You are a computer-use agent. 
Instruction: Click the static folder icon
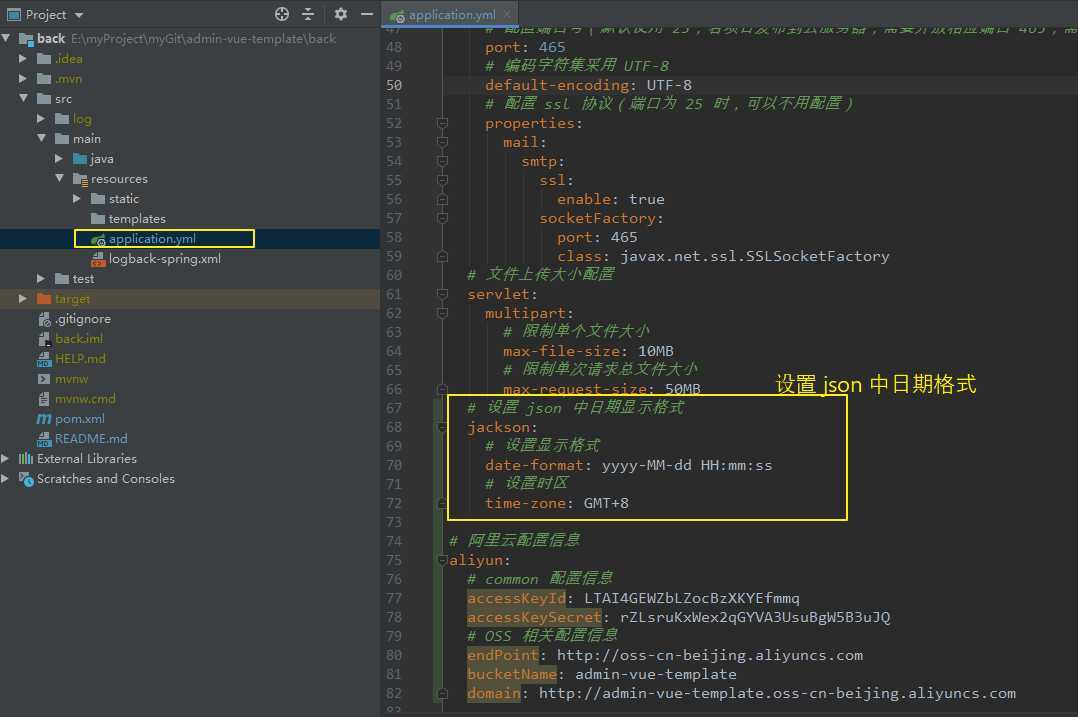point(98,199)
